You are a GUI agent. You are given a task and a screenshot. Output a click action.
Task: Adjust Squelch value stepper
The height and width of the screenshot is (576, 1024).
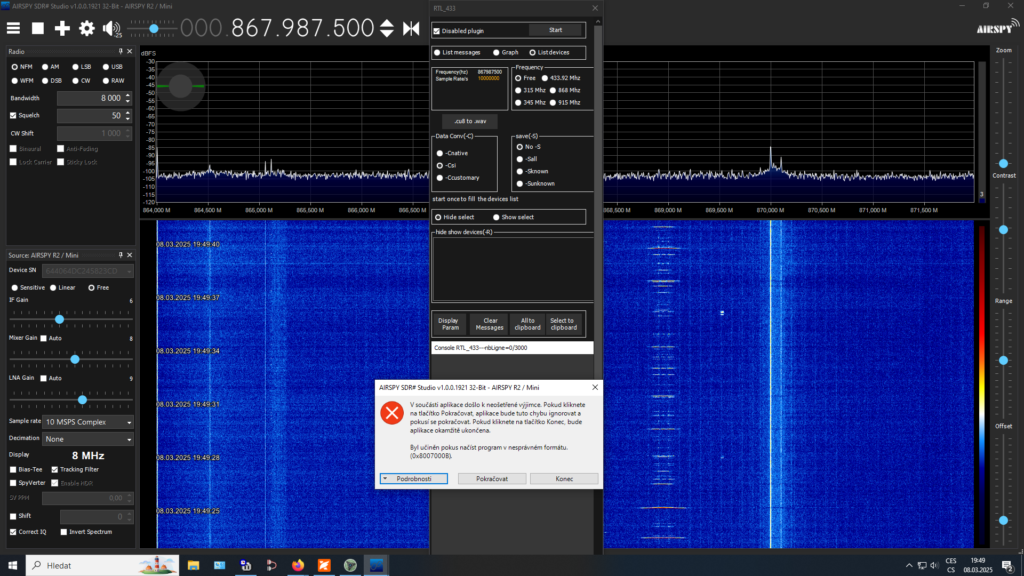click(x=128, y=116)
